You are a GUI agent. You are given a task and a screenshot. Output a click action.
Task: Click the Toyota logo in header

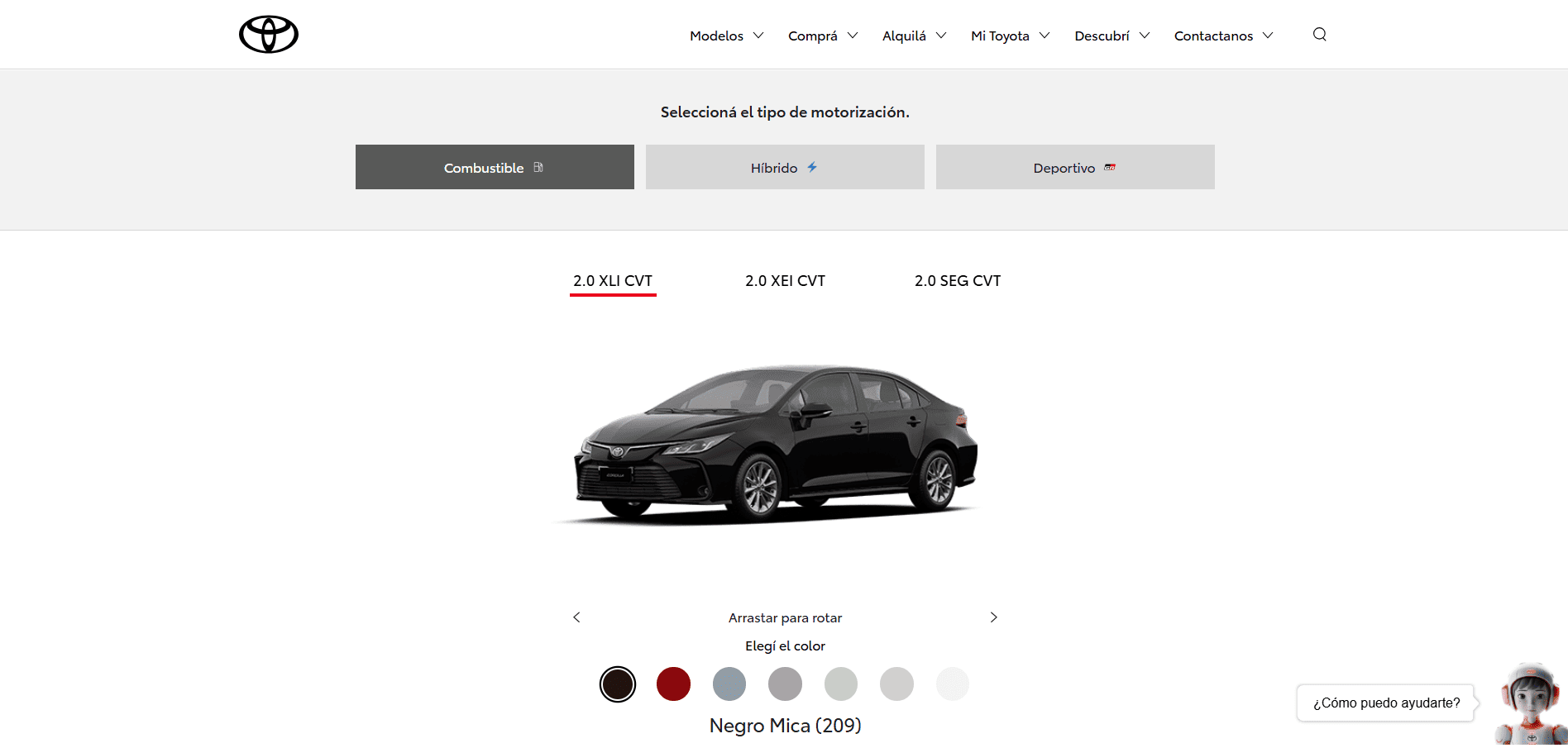point(268,35)
